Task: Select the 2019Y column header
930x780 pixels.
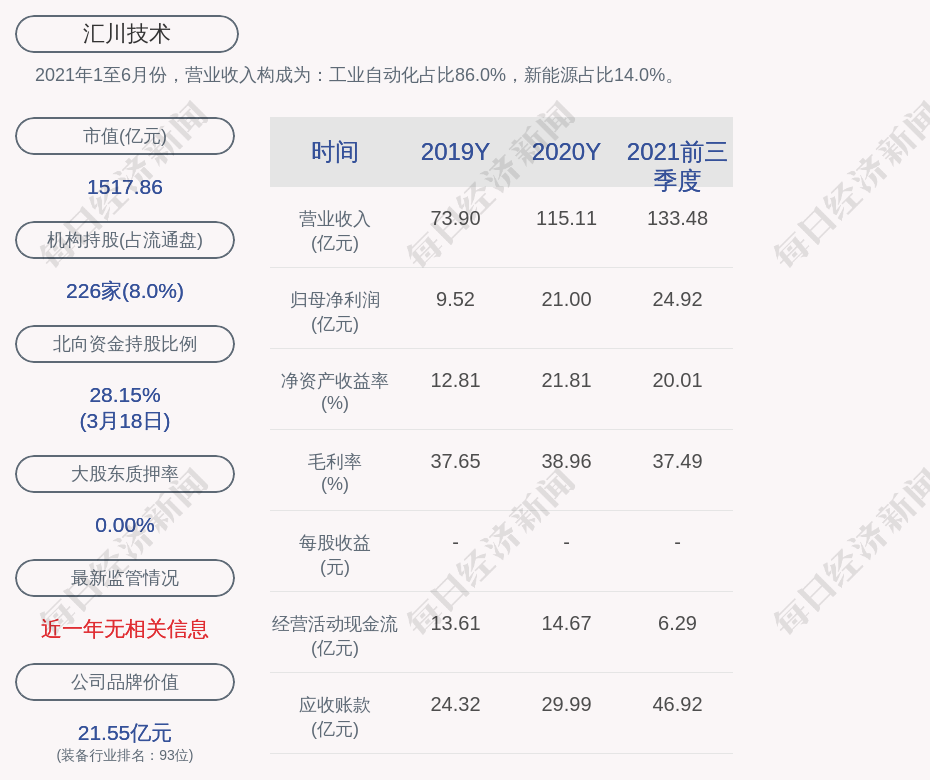Action: 455,152
